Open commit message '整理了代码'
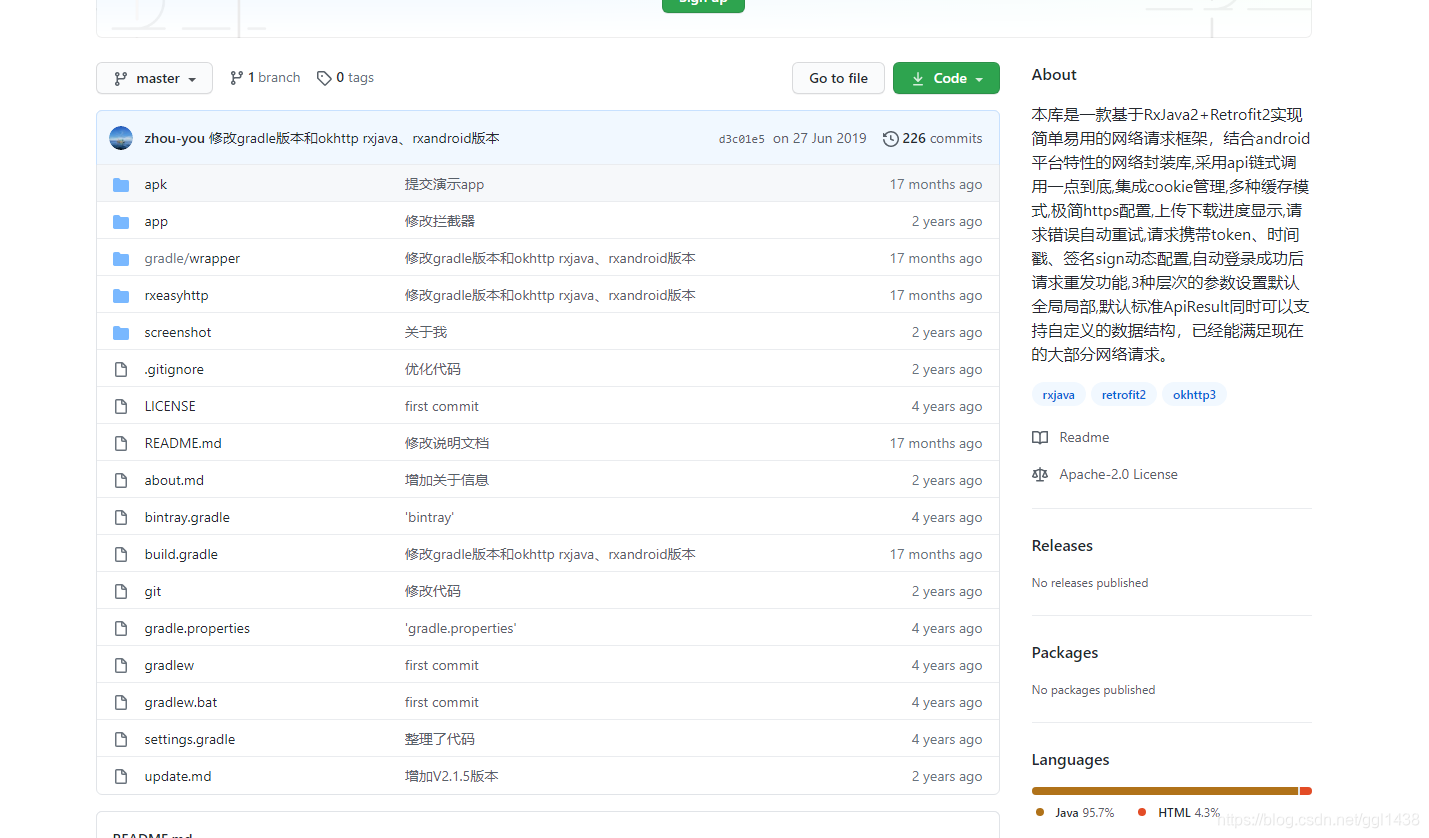 click(x=440, y=739)
